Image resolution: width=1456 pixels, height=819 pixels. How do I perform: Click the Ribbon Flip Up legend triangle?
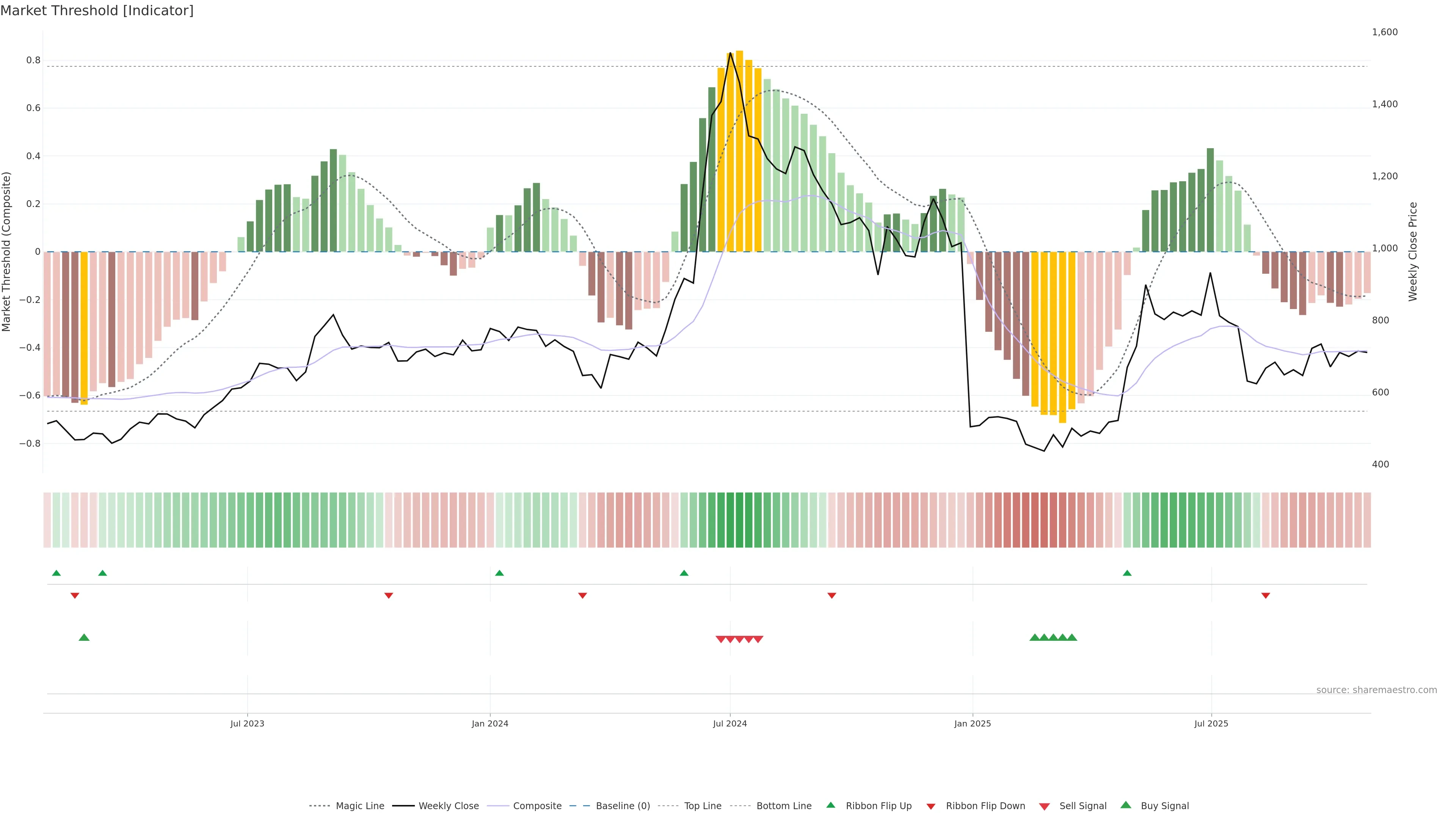click(830, 805)
